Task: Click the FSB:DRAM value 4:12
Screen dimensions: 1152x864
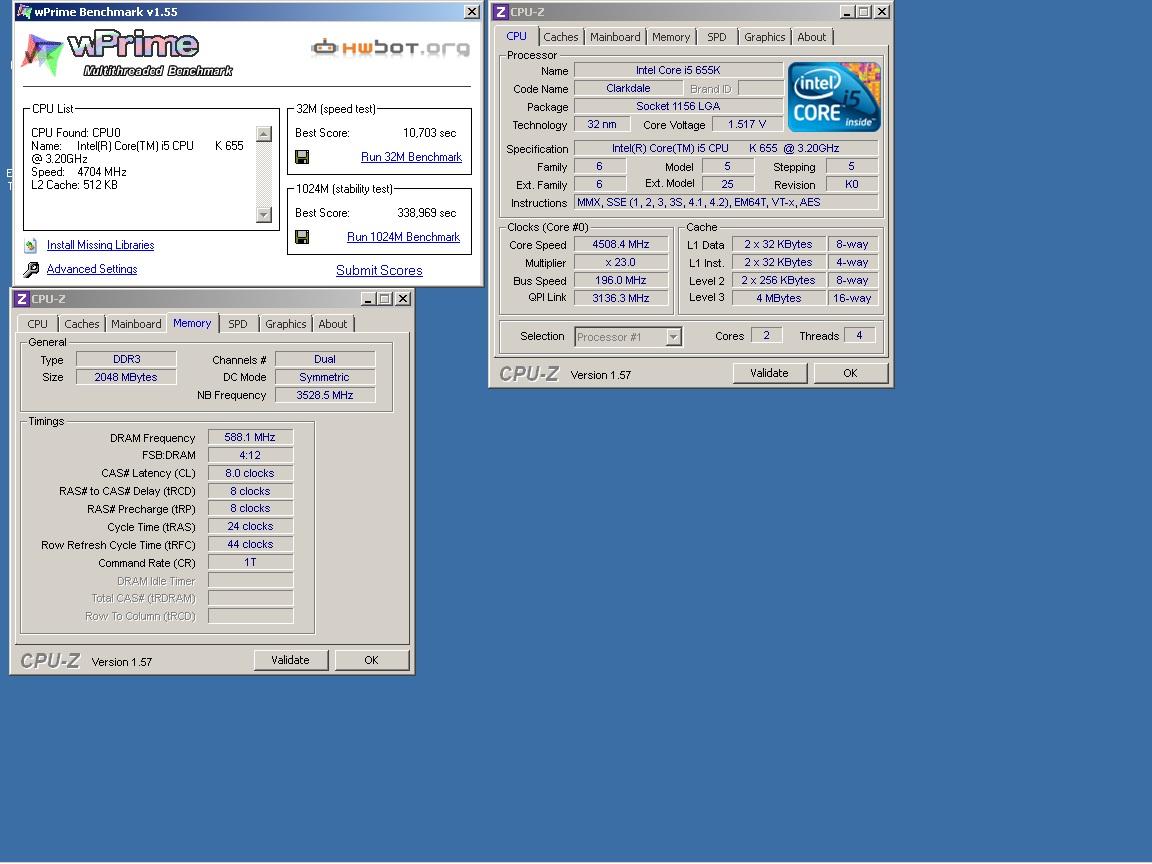Action: pyautogui.click(x=250, y=456)
